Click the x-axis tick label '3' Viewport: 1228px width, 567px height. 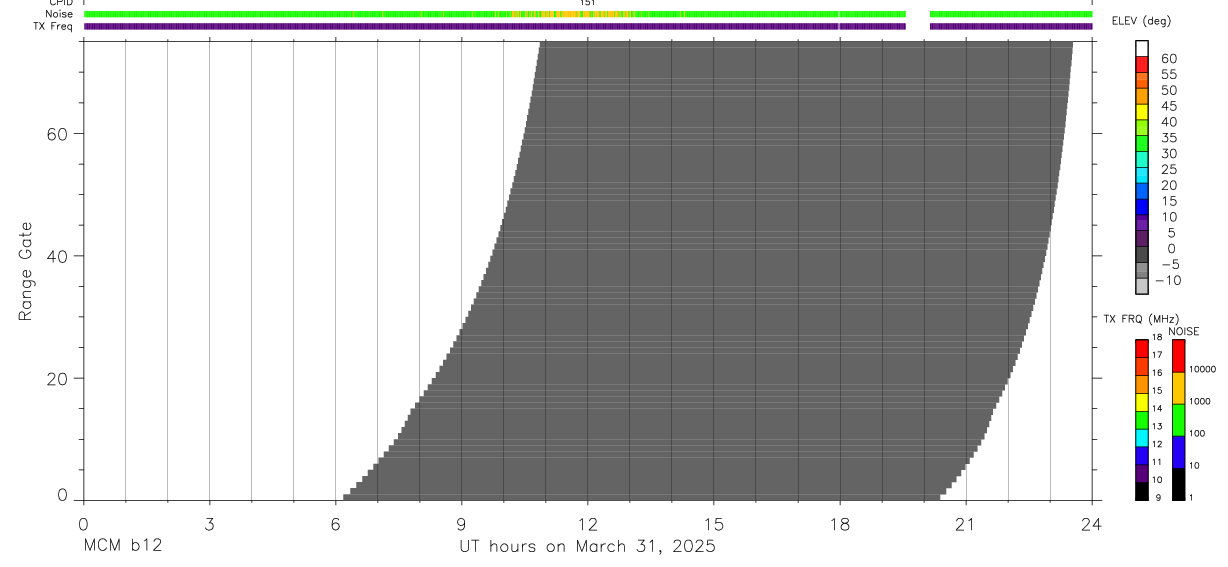209,524
